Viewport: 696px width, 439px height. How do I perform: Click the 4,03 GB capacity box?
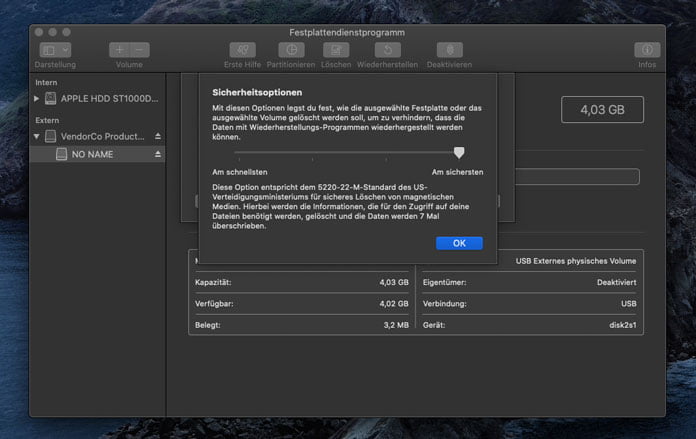coord(601,110)
